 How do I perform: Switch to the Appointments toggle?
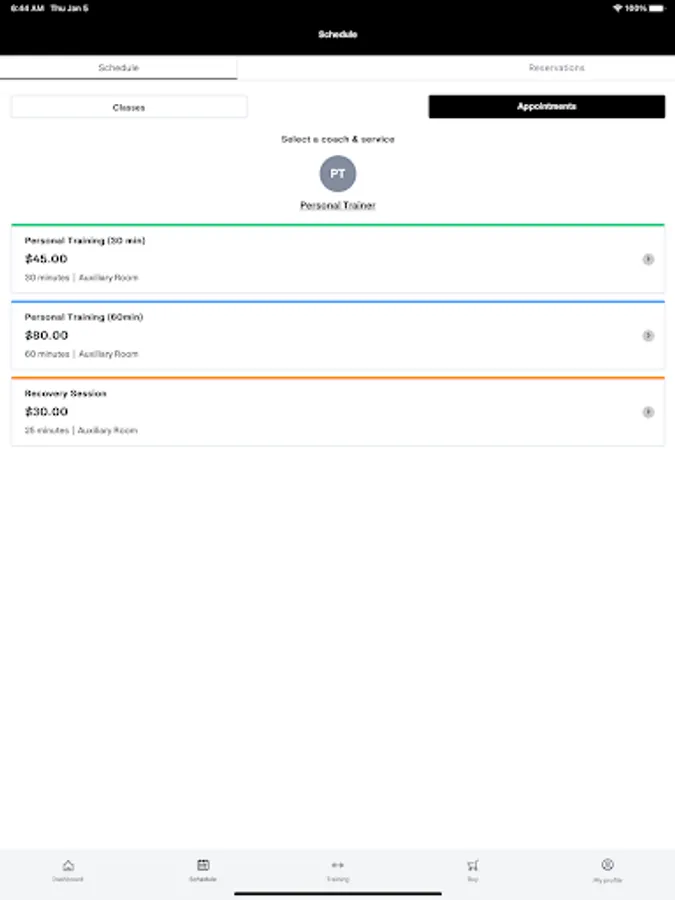click(547, 105)
